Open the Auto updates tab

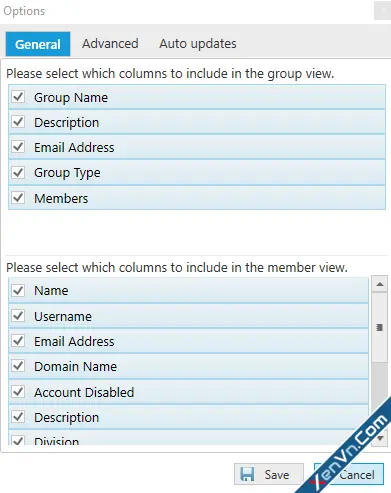coord(198,44)
